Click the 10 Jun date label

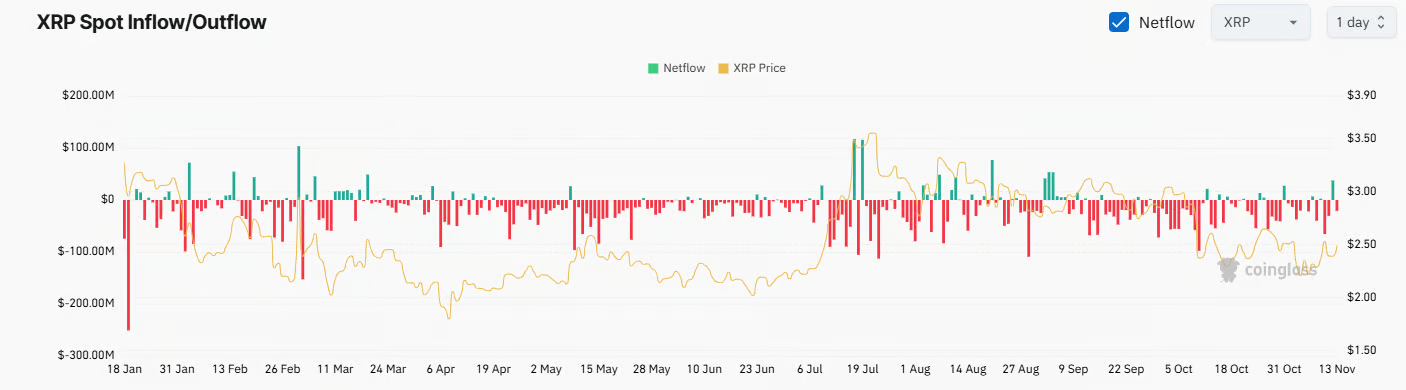click(705, 369)
